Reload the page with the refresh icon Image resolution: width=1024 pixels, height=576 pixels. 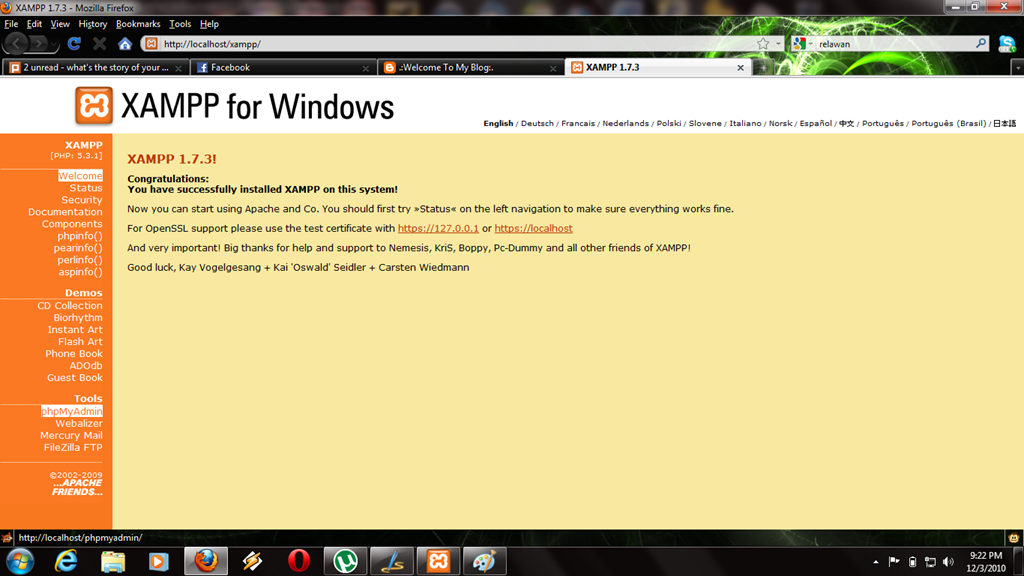click(x=74, y=44)
